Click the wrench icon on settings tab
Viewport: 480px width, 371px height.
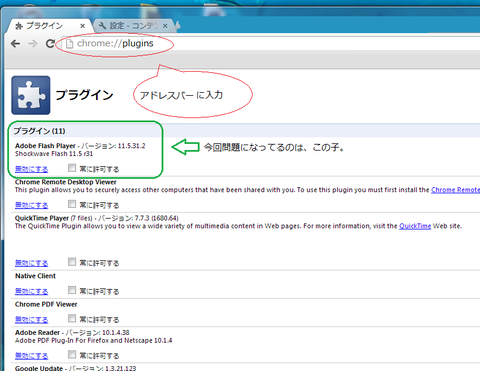pos(102,26)
